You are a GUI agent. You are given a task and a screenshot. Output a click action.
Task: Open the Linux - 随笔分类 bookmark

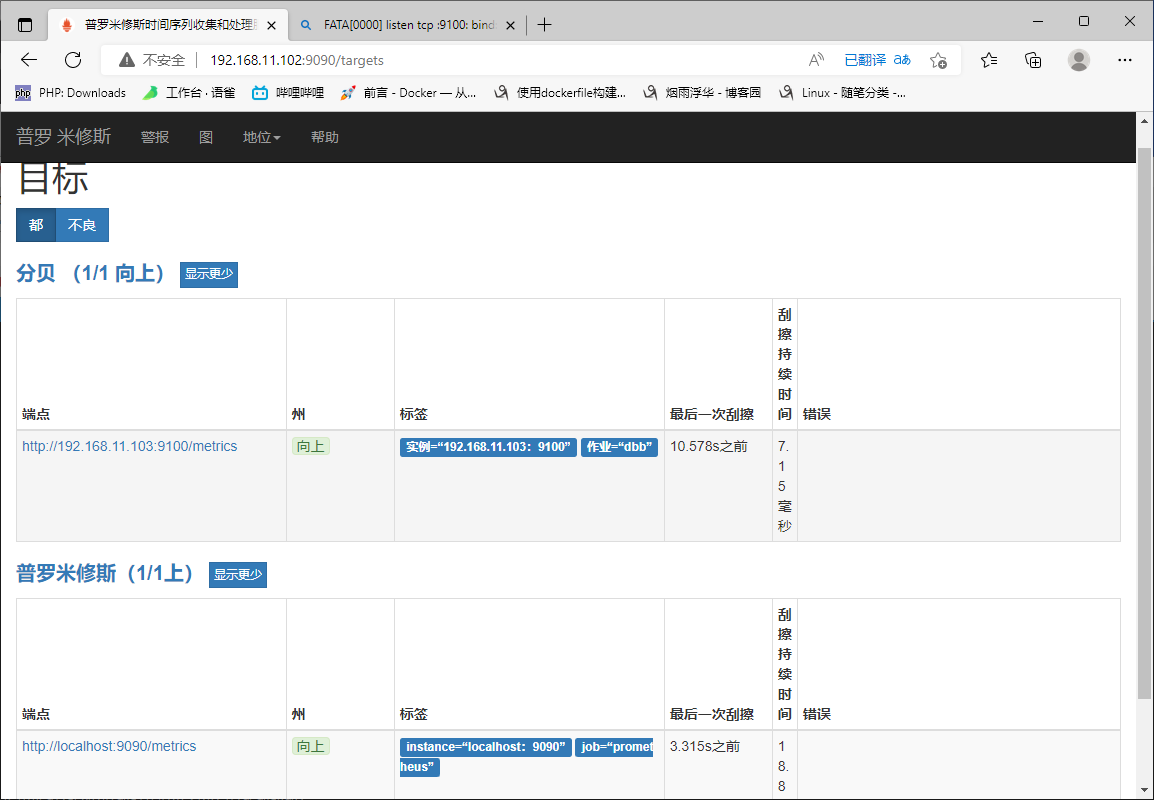pyautogui.click(x=842, y=93)
